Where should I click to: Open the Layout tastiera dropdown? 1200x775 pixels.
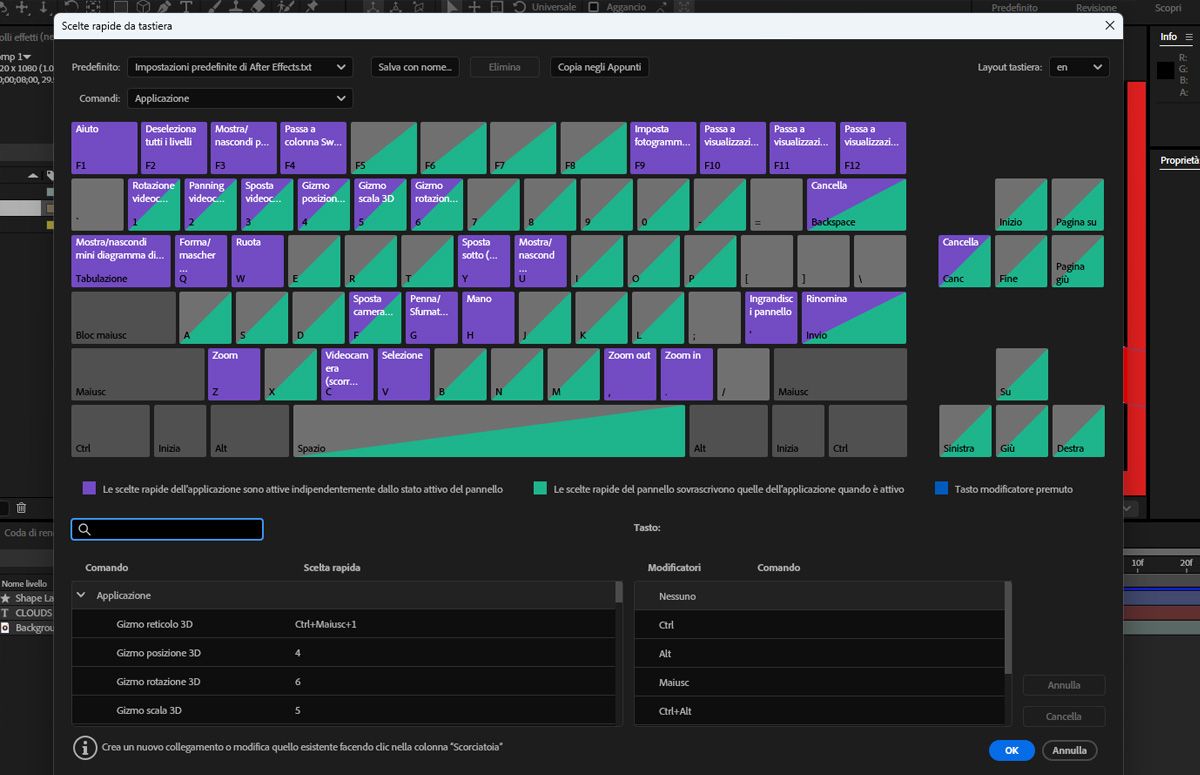point(1079,67)
